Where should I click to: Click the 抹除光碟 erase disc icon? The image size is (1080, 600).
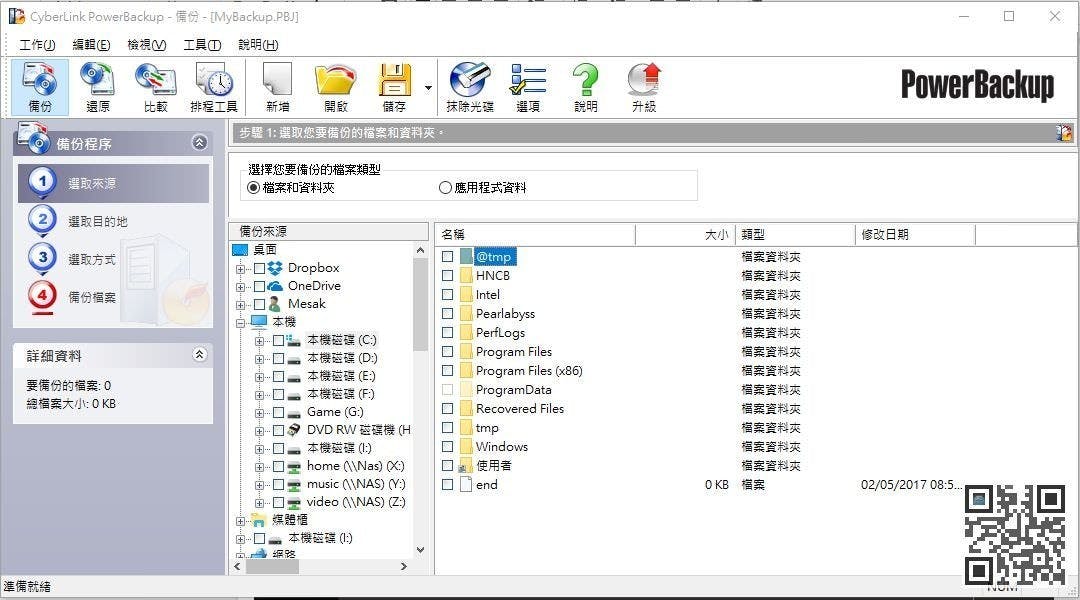[x=470, y=87]
